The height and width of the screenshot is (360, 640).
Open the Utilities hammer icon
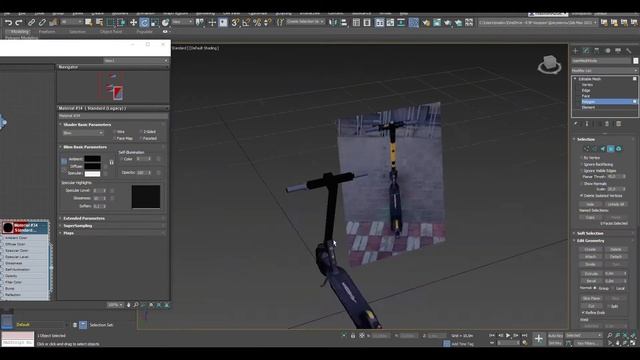tap(629, 51)
